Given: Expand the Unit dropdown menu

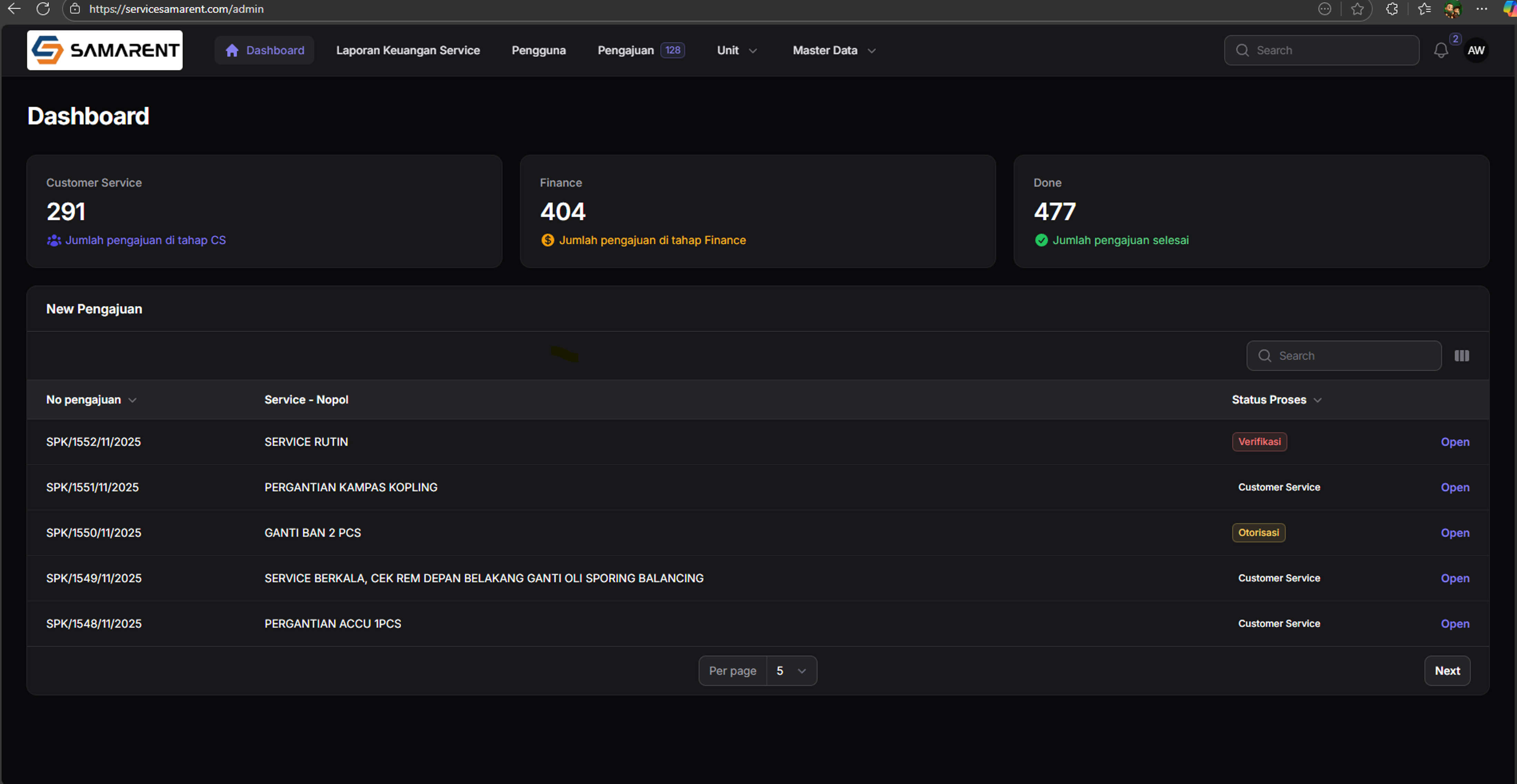Looking at the screenshot, I should pyautogui.click(x=736, y=51).
